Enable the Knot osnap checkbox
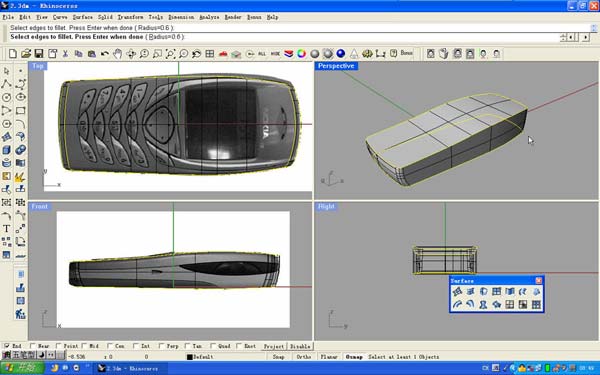600x375 pixels. click(x=239, y=346)
